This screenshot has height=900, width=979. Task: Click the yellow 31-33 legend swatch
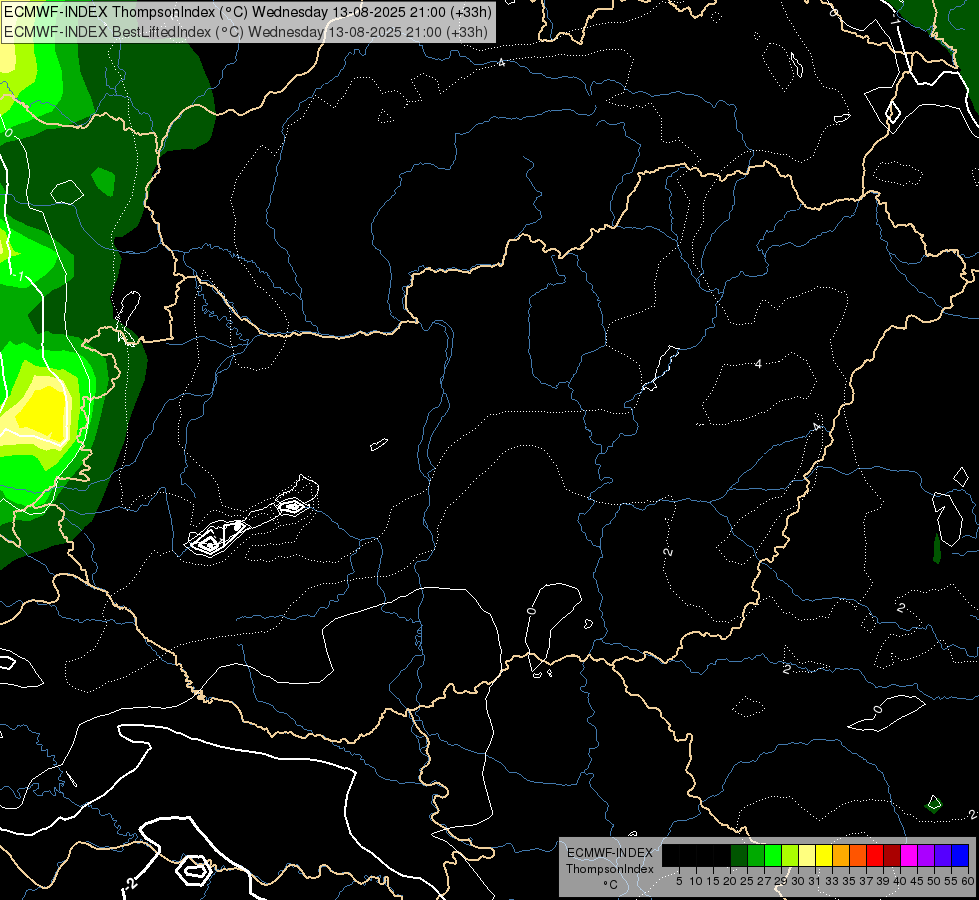pyautogui.click(x=824, y=855)
